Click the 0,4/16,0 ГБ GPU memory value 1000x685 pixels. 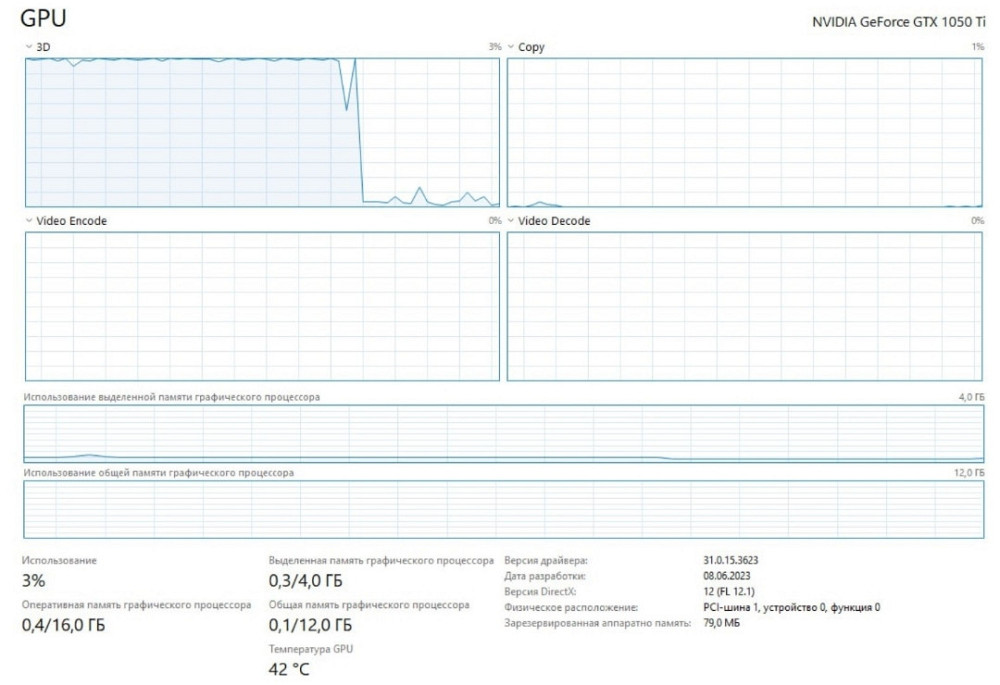click(63, 626)
